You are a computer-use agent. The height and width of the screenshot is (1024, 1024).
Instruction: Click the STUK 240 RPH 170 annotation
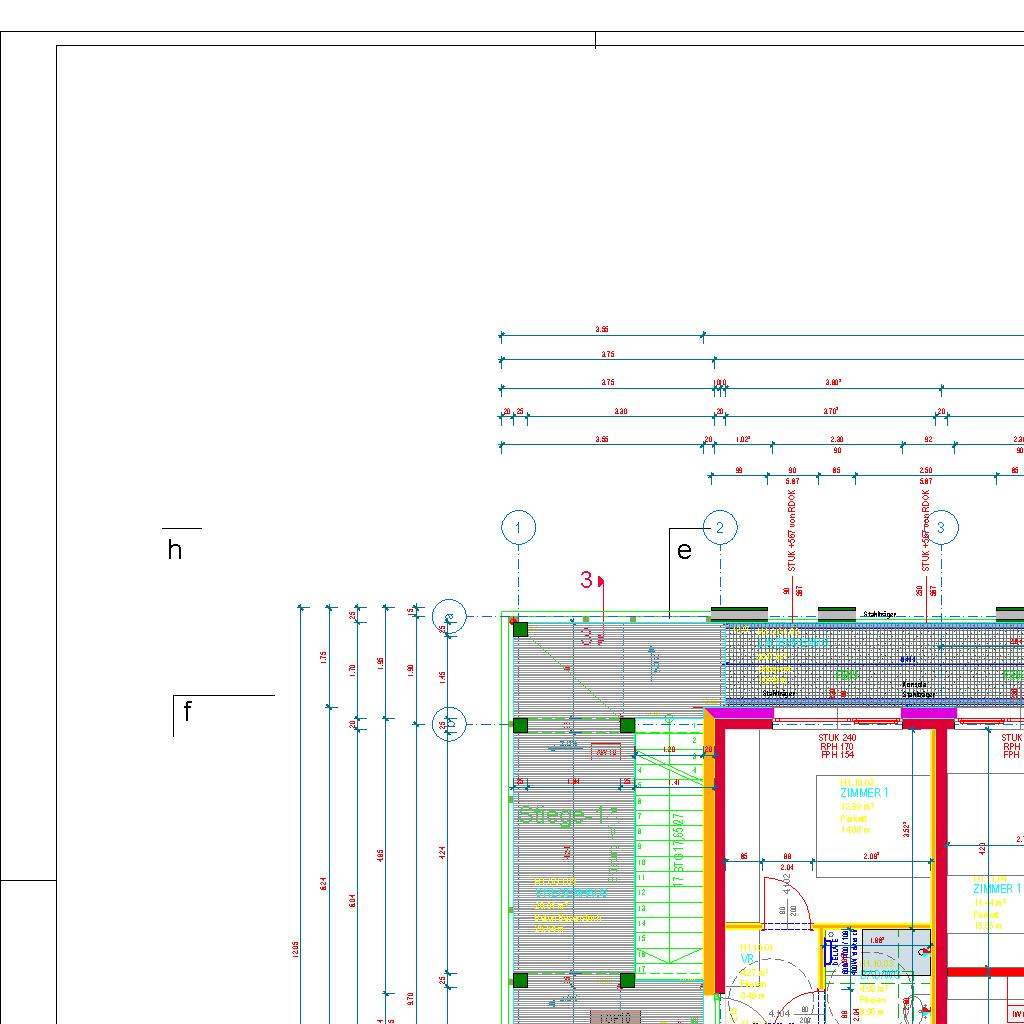pyautogui.click(x=837, y=746)
